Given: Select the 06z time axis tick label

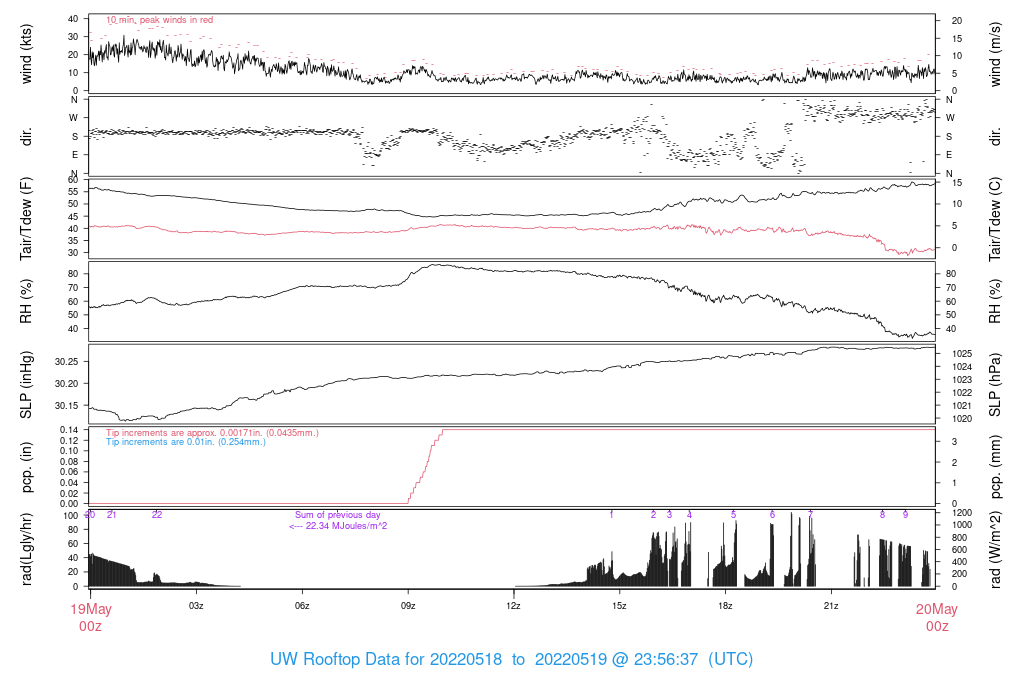Looking at the screenshot, I should point(302,606).
